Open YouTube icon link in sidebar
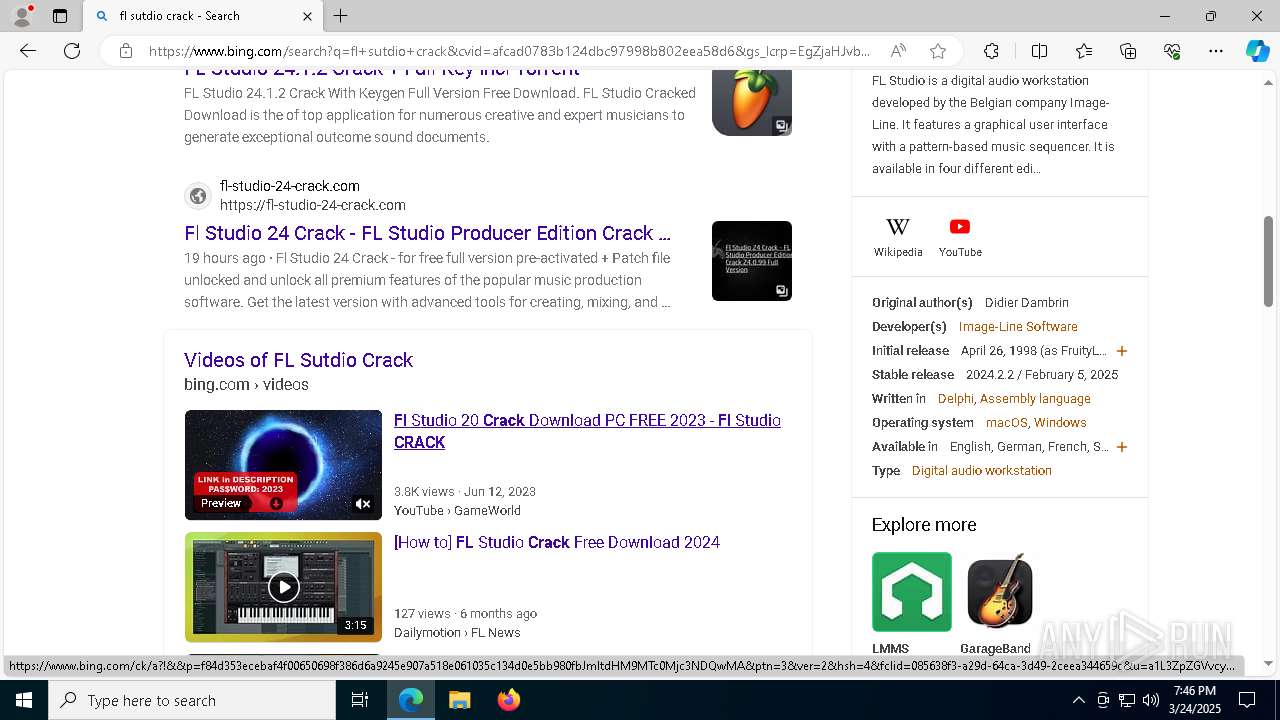 click(x=960, y=237)
